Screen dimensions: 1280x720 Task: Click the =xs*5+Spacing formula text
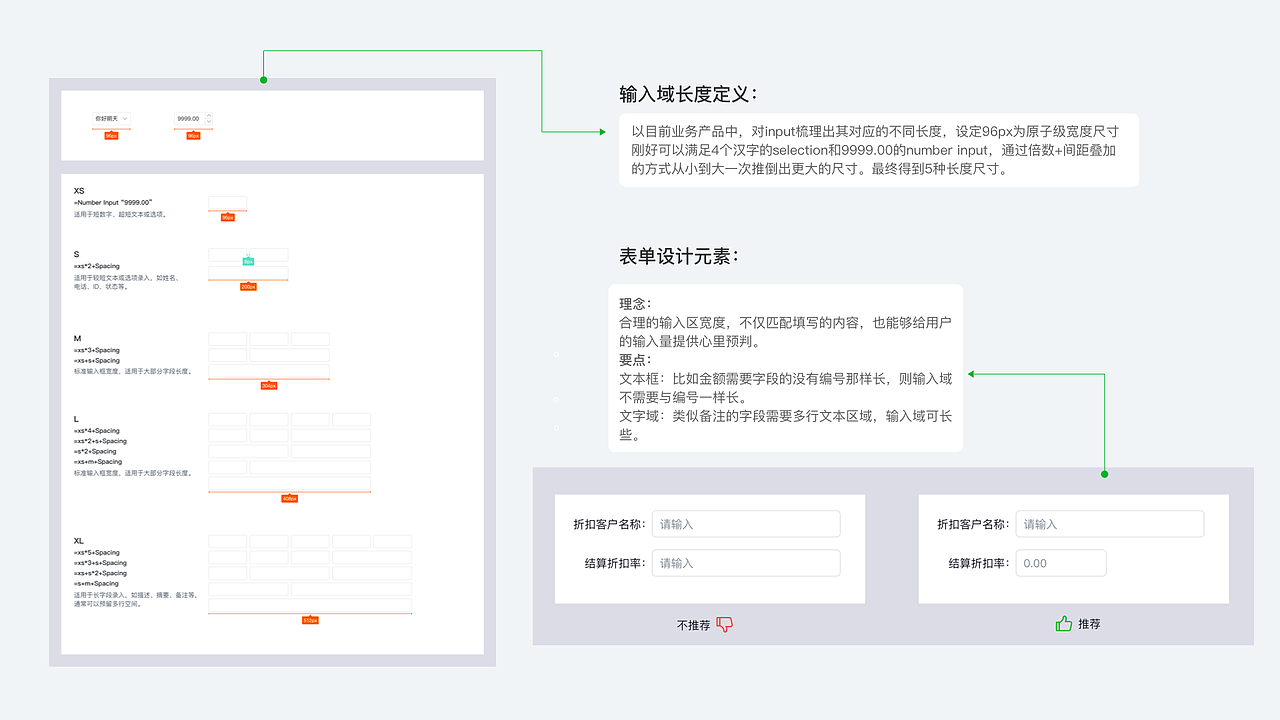coord(96,552)
